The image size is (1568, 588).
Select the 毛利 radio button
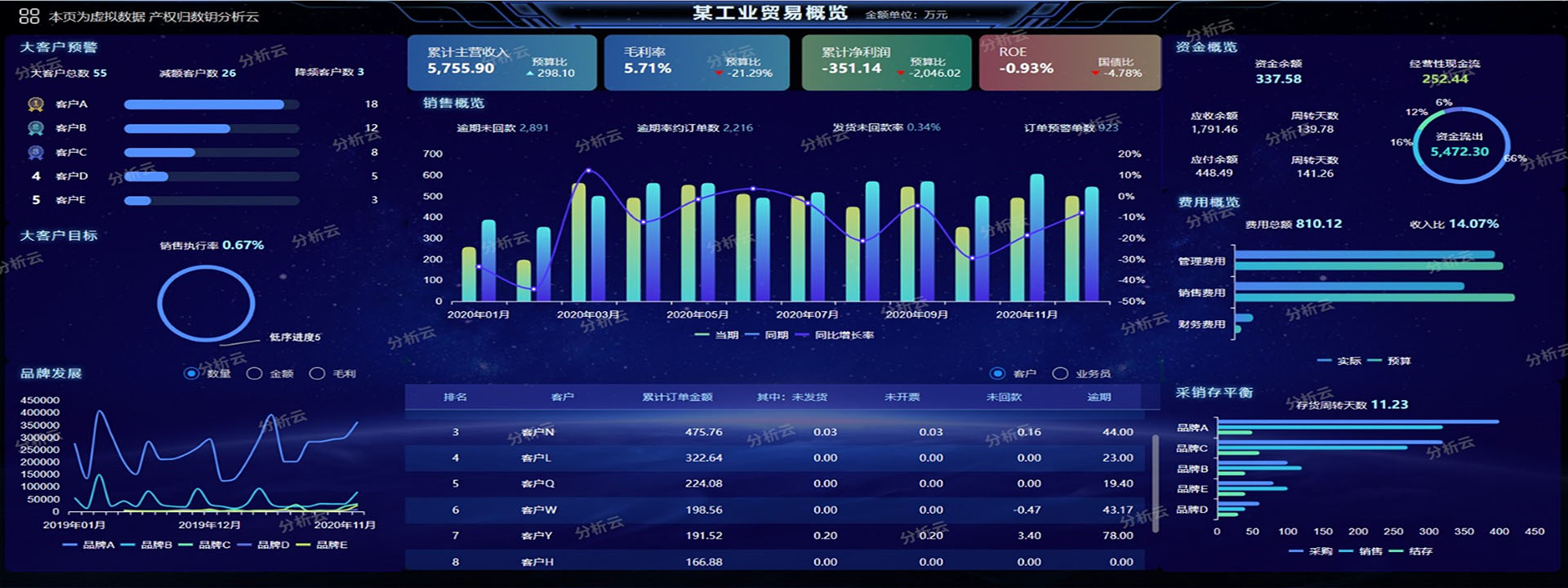[x=317, y=373]
